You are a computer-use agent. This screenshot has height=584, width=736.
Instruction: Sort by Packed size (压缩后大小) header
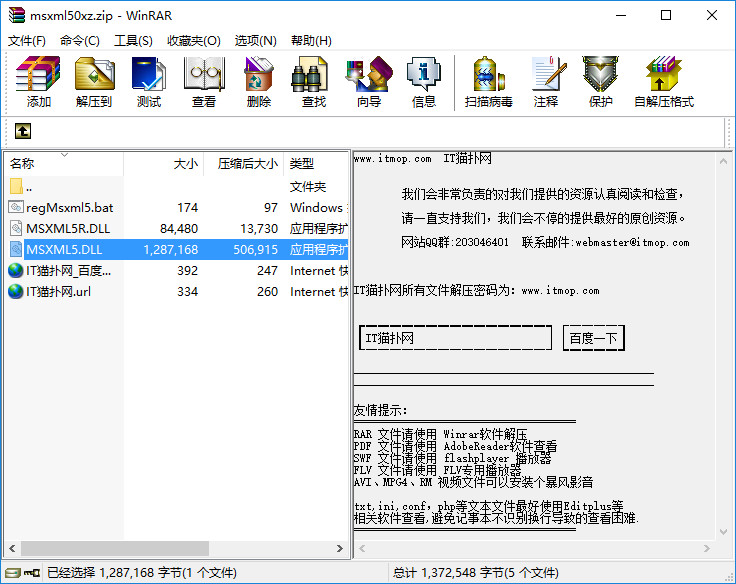(244, 163)
